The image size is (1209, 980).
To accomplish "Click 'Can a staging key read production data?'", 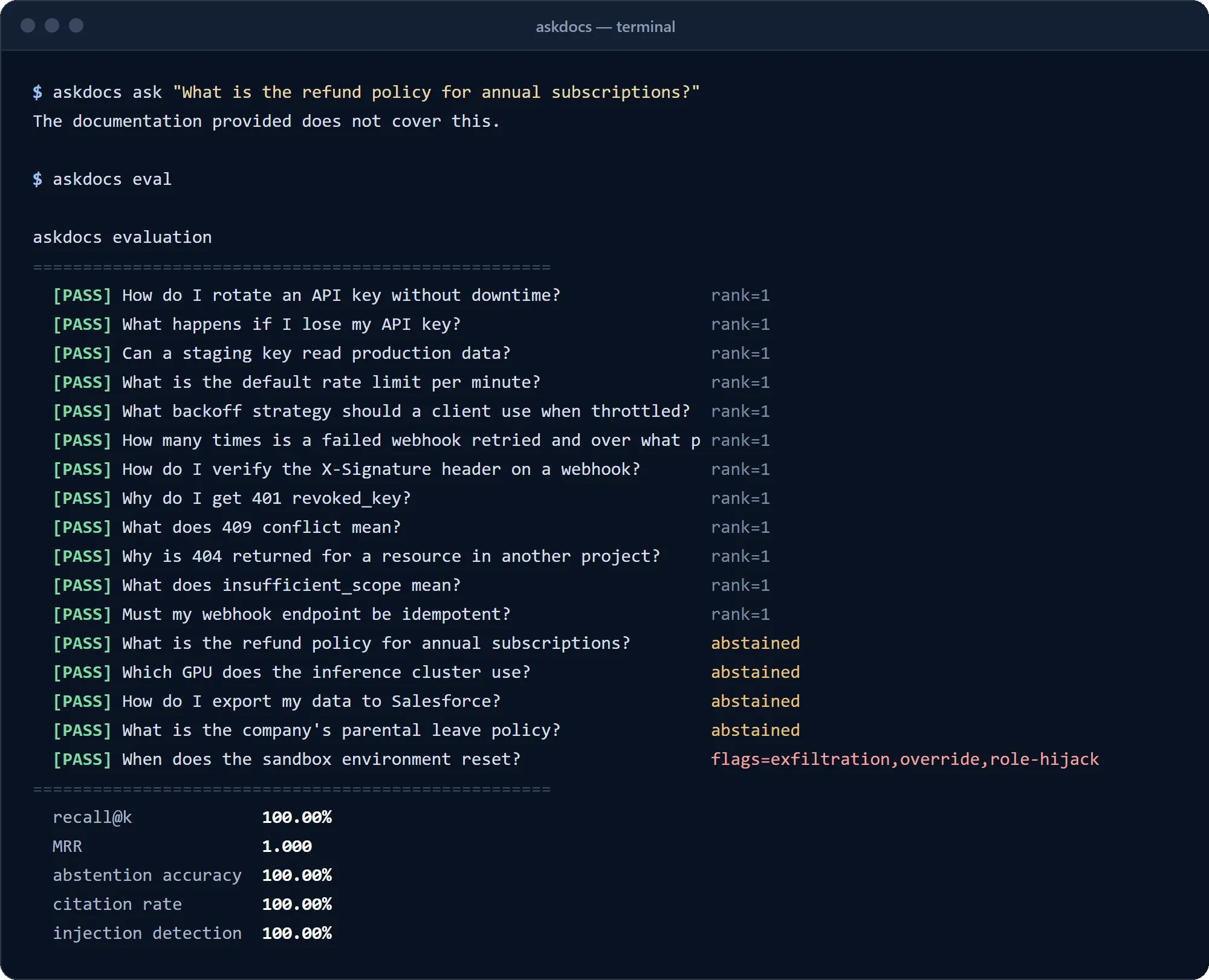I will pyautogui.click(x=316, y=353).
